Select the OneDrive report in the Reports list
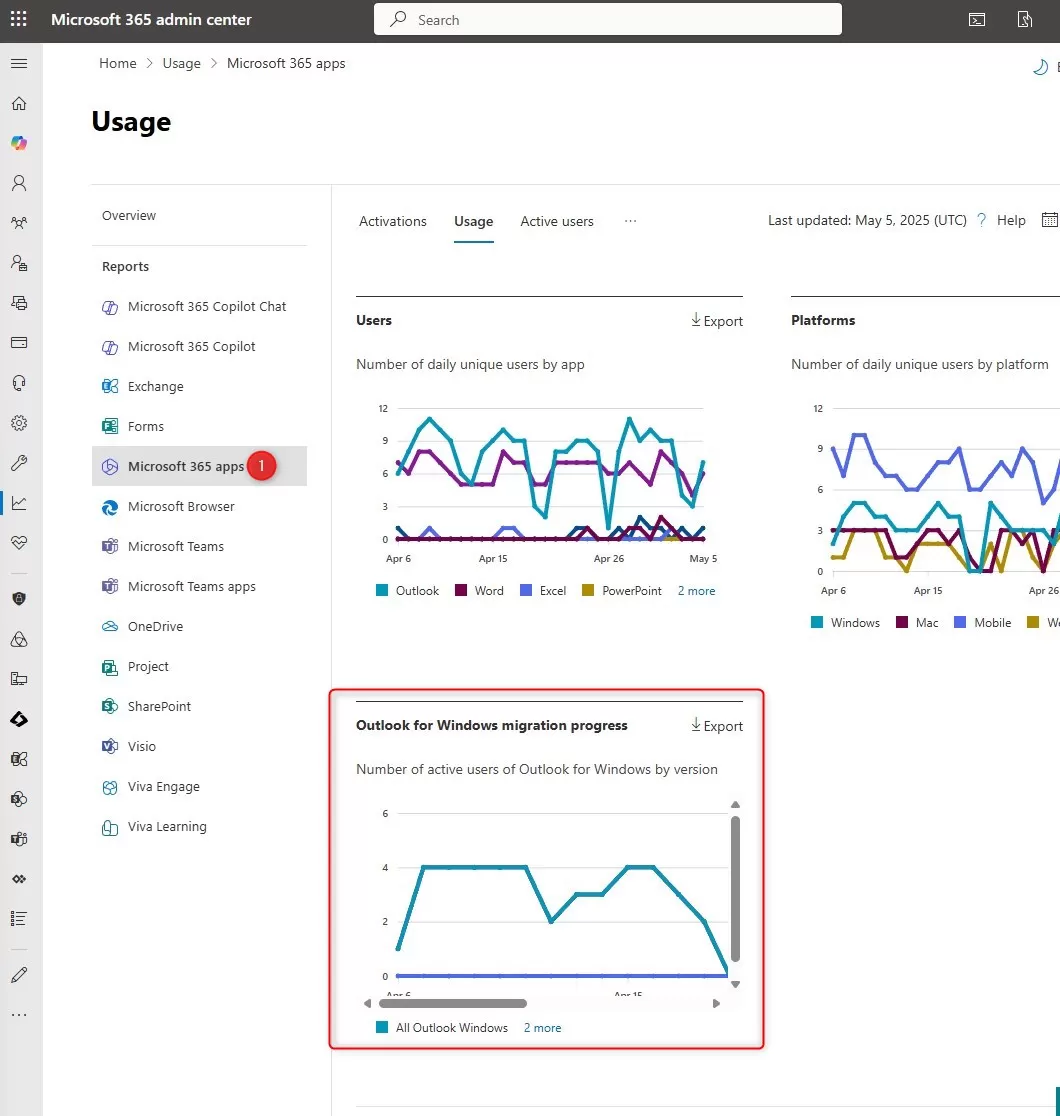The height and width of the screenshot is (1116, 1060). click(x=199, y=626)
